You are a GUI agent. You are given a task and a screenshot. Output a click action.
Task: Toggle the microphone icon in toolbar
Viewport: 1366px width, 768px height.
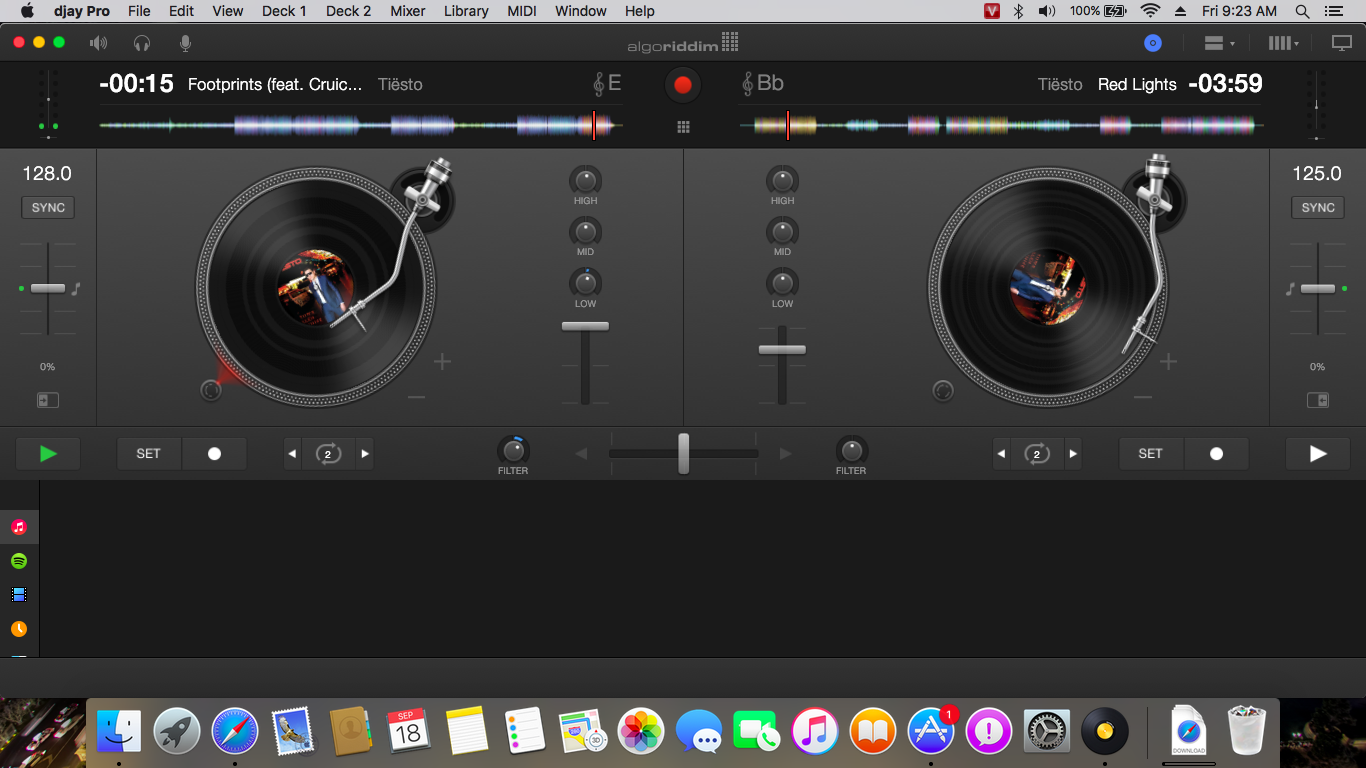pos(185,43)
